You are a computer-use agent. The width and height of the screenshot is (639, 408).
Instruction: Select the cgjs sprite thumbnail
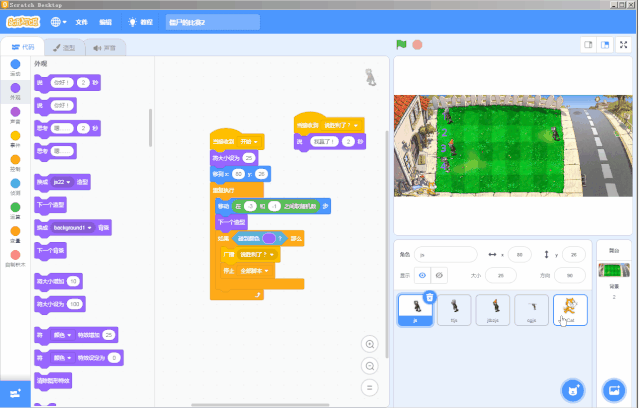(531, 310)
